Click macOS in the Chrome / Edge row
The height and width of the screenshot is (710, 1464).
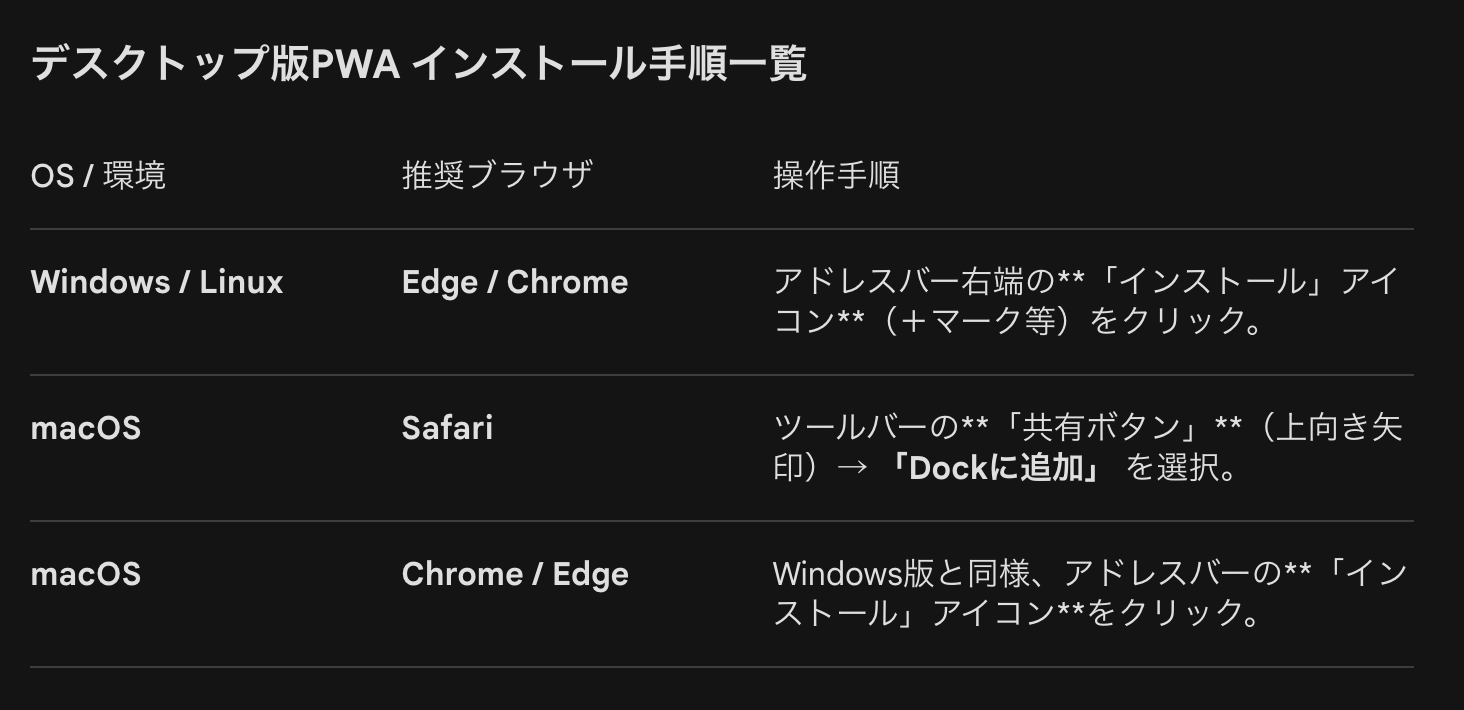pos(86,575)
